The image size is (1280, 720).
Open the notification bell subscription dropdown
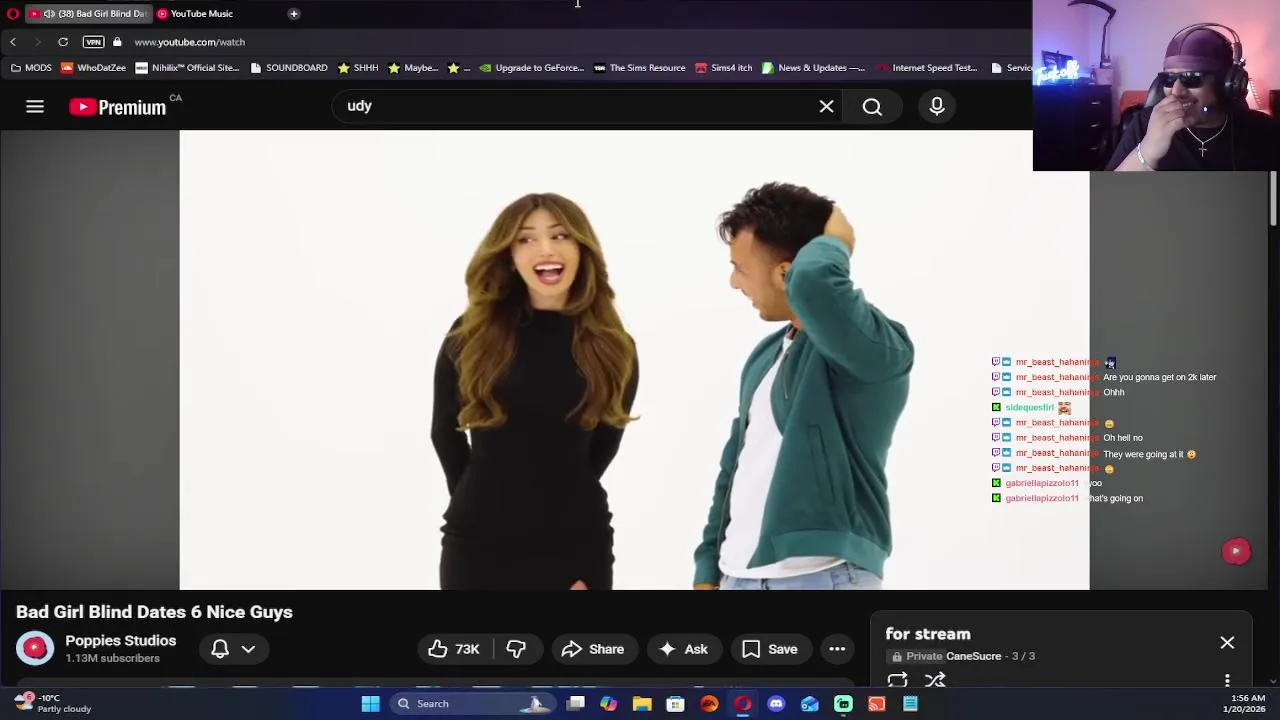click(x=233, y=649)
